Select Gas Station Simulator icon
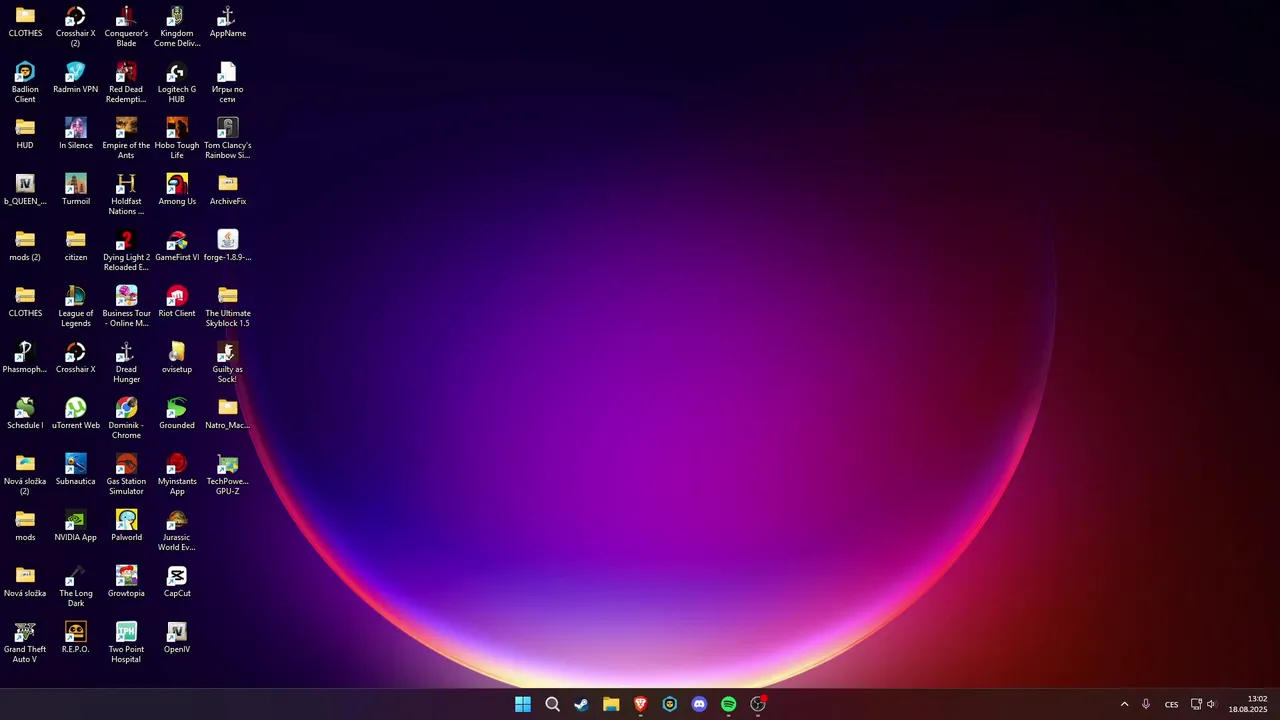Viewport: 1280px width, 720px height. 126,475
